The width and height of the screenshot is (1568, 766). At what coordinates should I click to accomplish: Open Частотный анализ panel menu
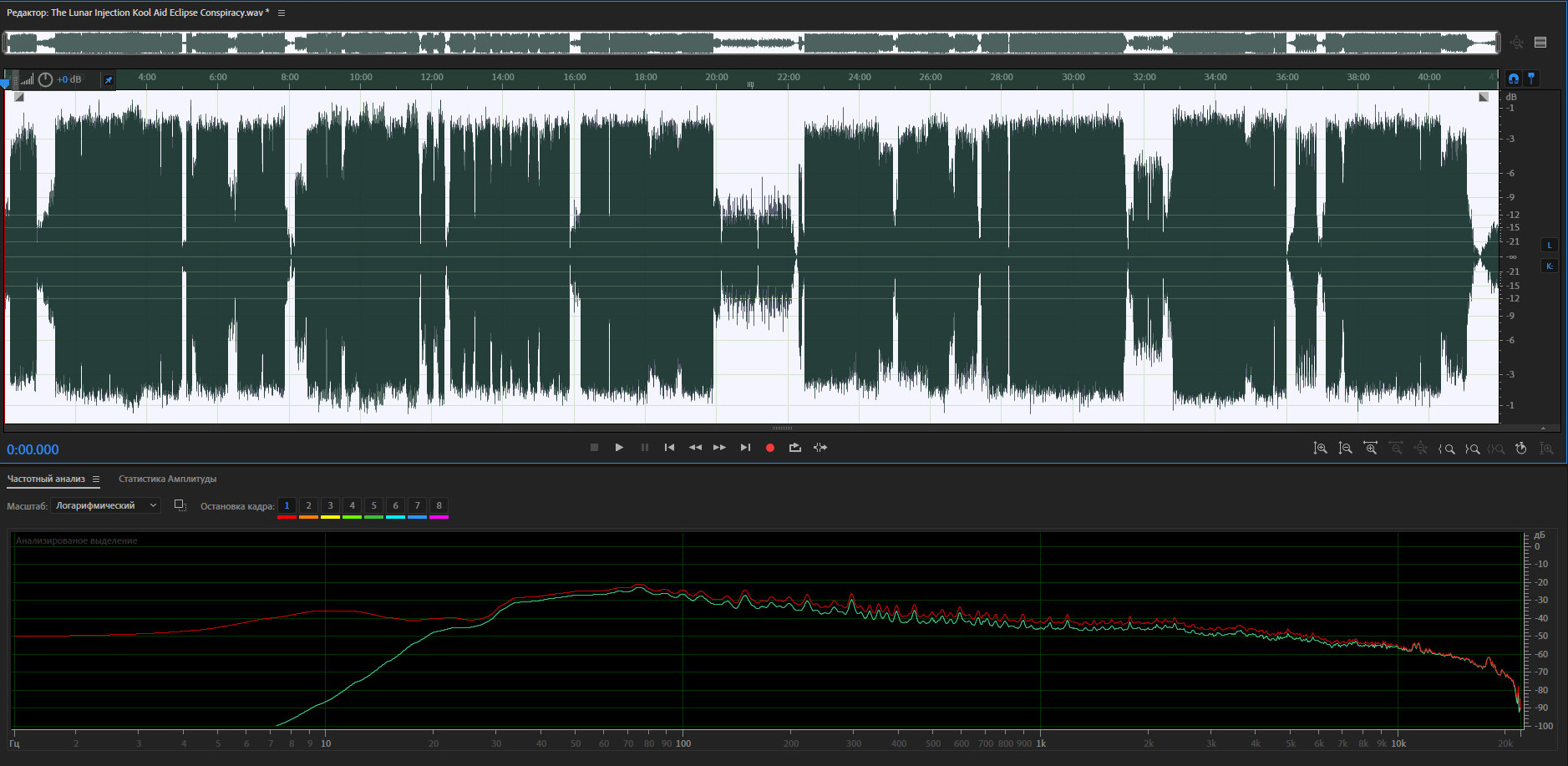pyautogui.click(x=96, y=479)
